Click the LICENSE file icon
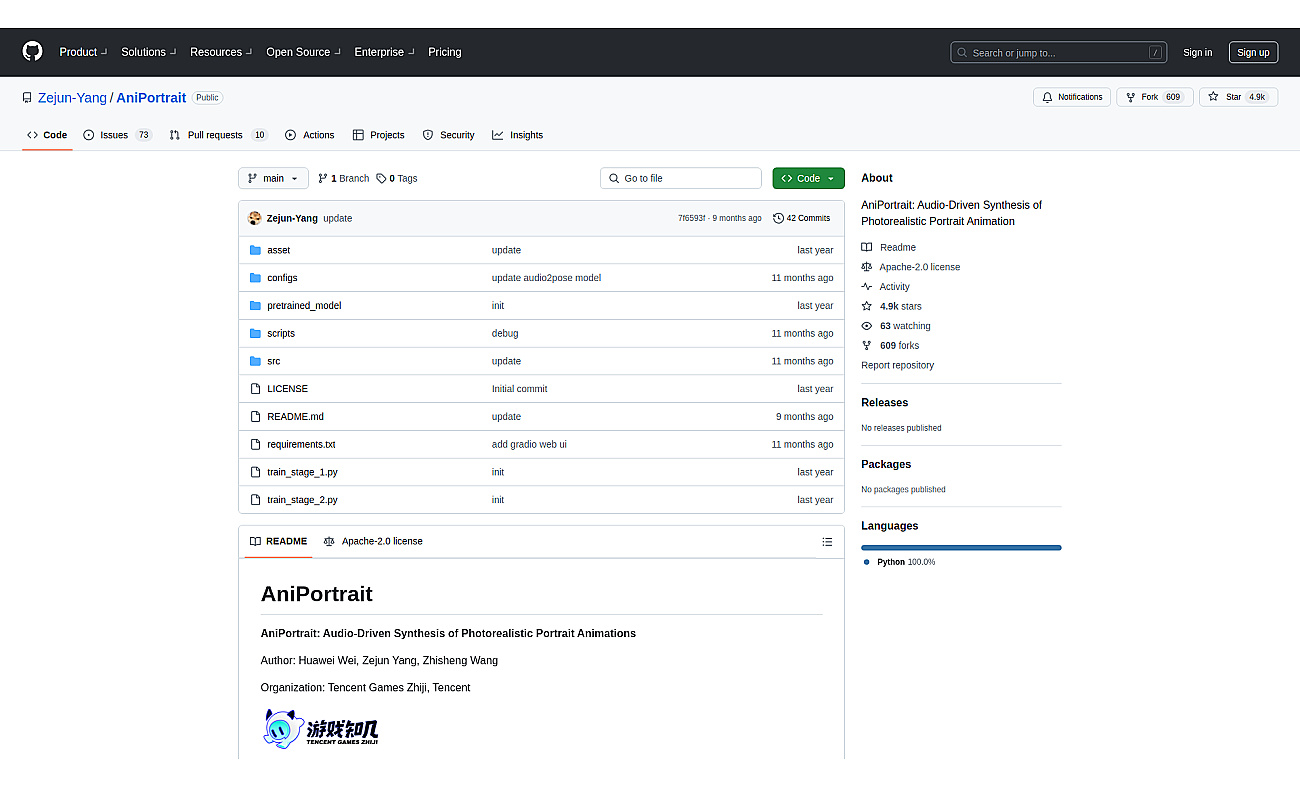The image size is (1300, 788). click(255, 389)
